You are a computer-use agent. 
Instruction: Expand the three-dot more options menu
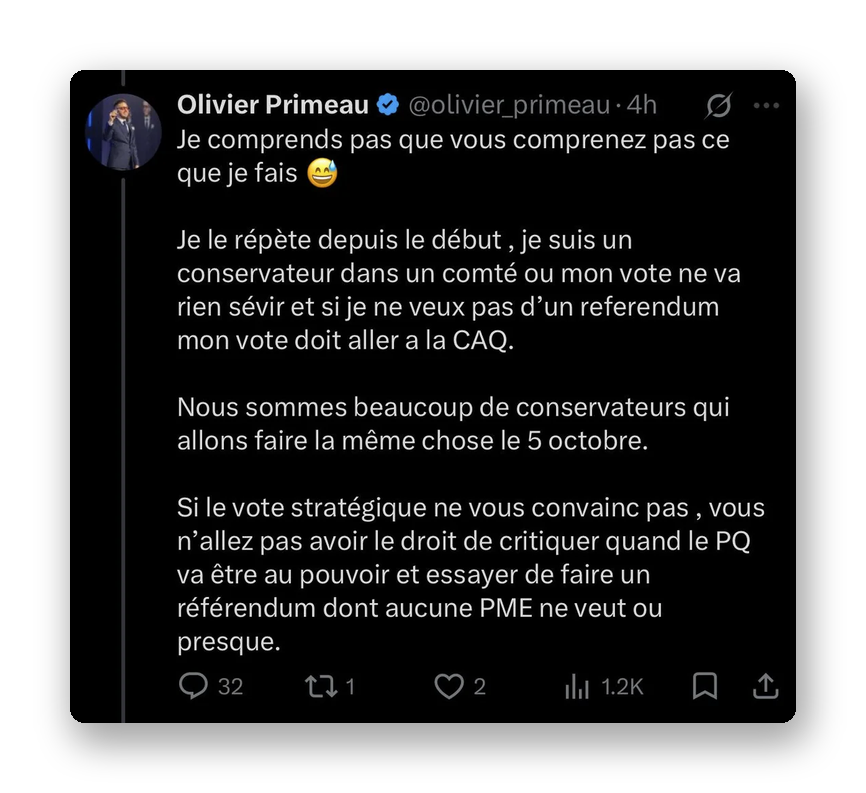pos(766,105)
